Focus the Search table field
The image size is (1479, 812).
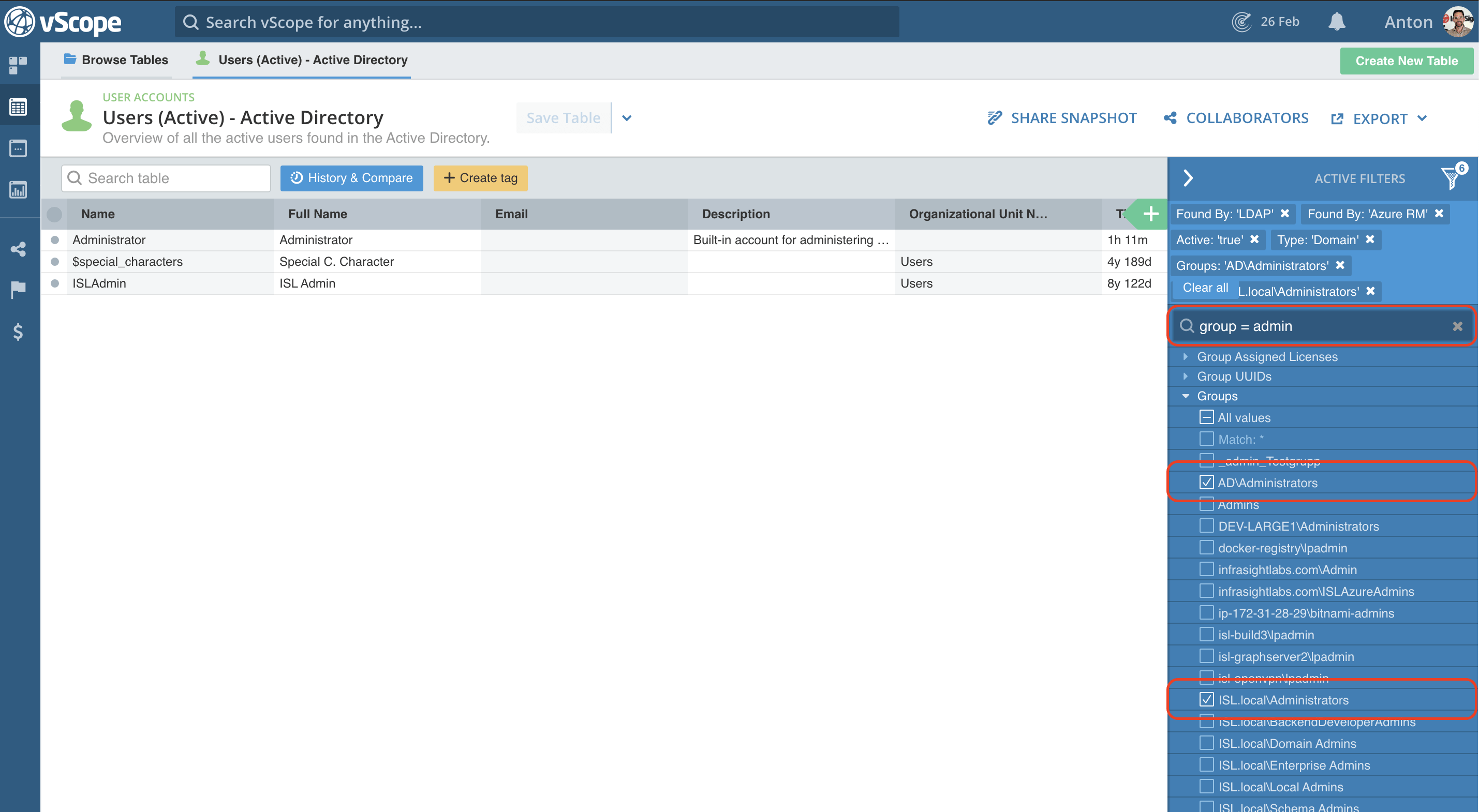point(166,178)
